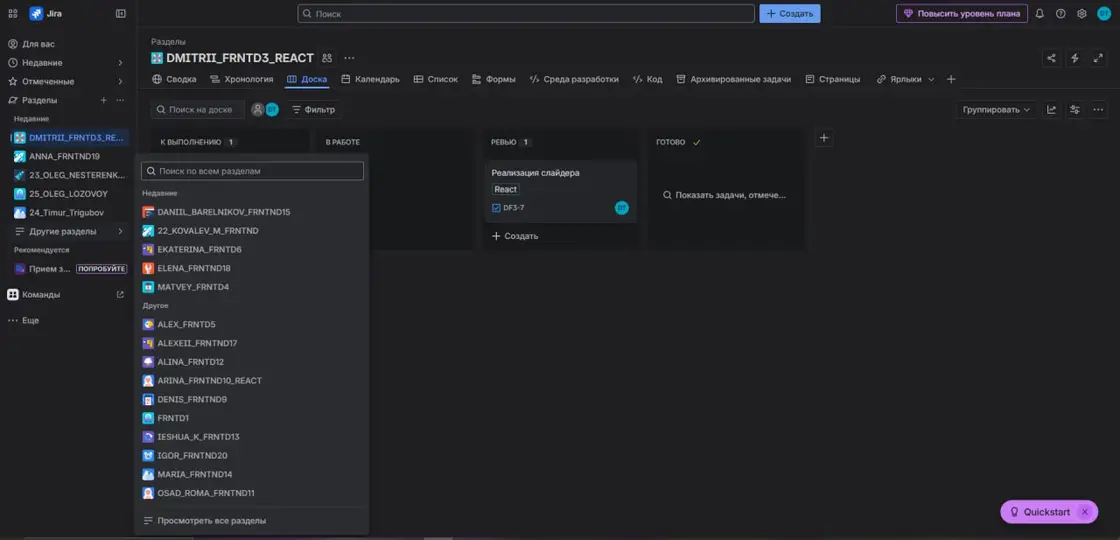Open the help question mark icon
This screenshot has width=1120, height=540.
[1061, 14]
